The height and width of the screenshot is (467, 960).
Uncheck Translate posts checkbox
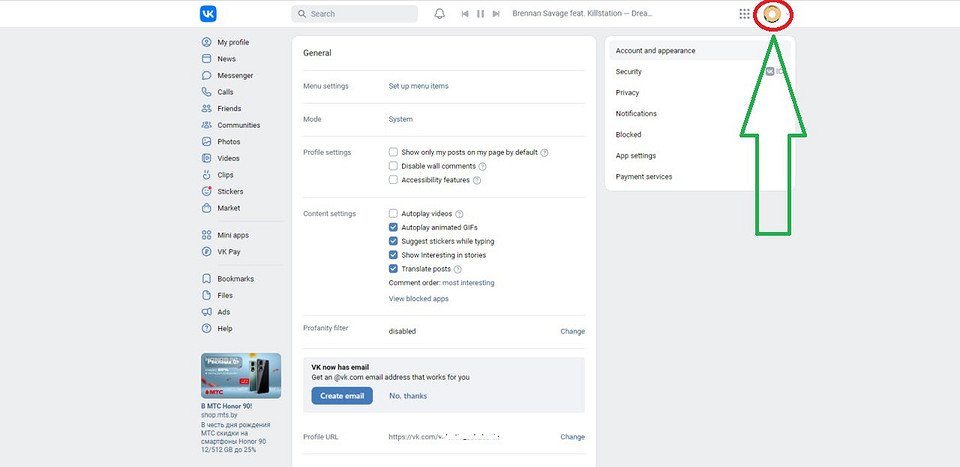393,269
